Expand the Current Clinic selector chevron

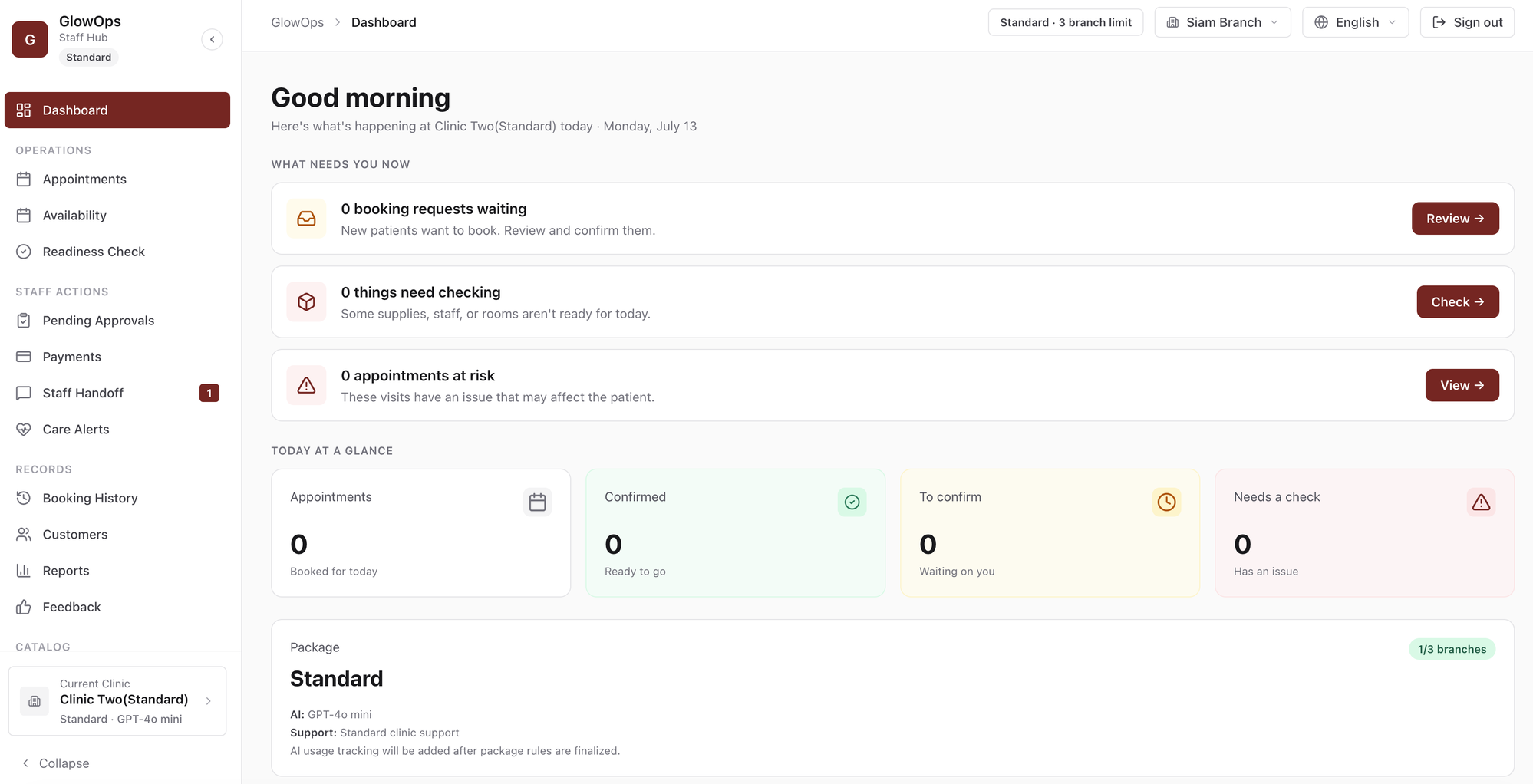208,700
